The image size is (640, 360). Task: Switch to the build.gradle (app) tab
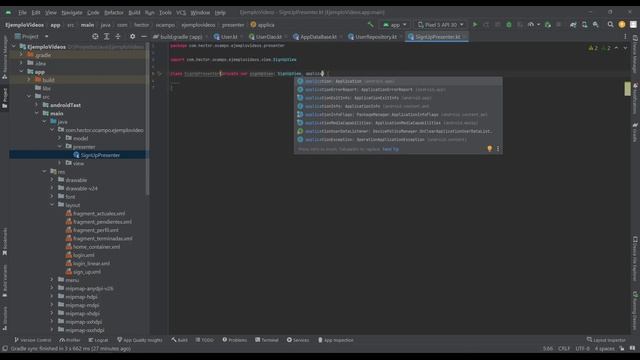coord(178,37)
